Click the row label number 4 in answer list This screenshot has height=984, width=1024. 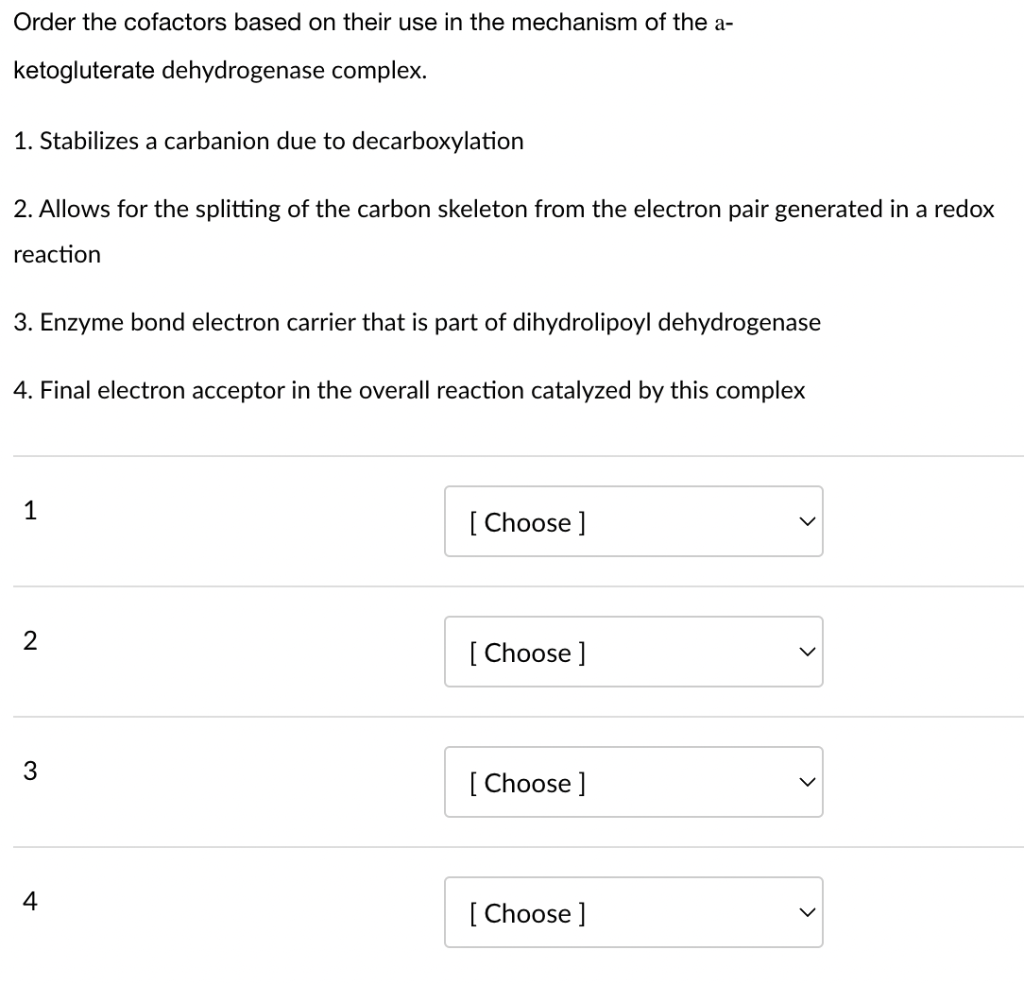click(x=30, y=902)
